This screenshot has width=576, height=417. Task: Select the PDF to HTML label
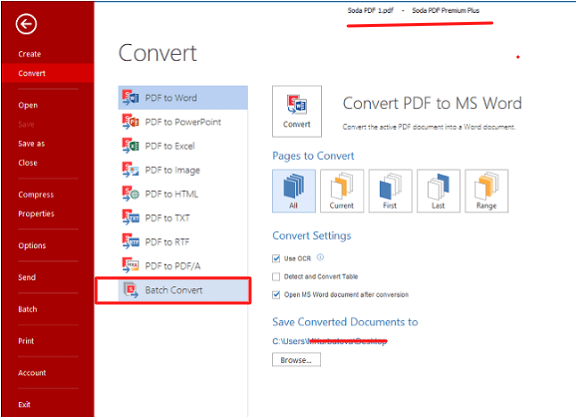point(172,194)
